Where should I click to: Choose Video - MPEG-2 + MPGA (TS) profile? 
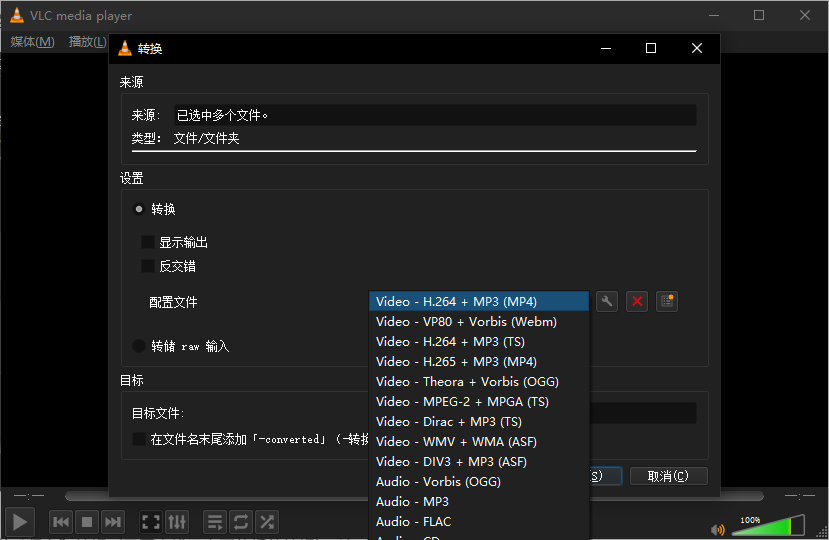point(478,402)
